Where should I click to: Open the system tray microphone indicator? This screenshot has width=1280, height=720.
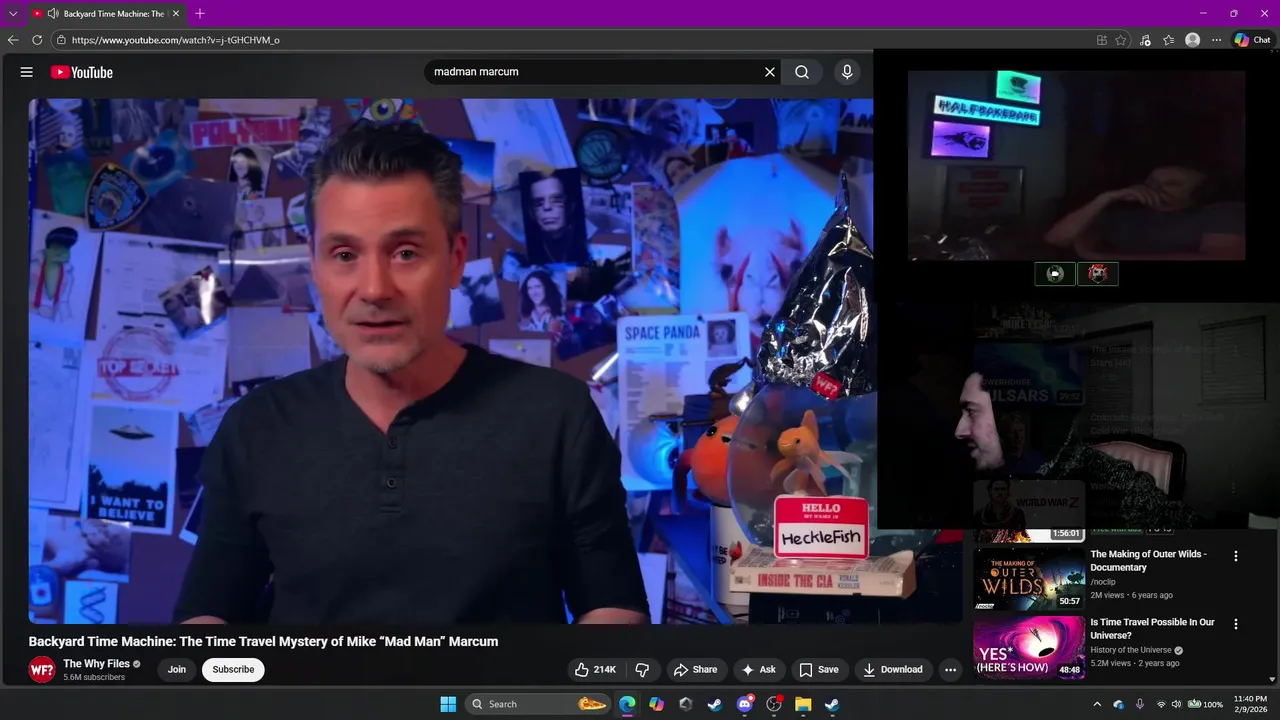pos(1140,704)
